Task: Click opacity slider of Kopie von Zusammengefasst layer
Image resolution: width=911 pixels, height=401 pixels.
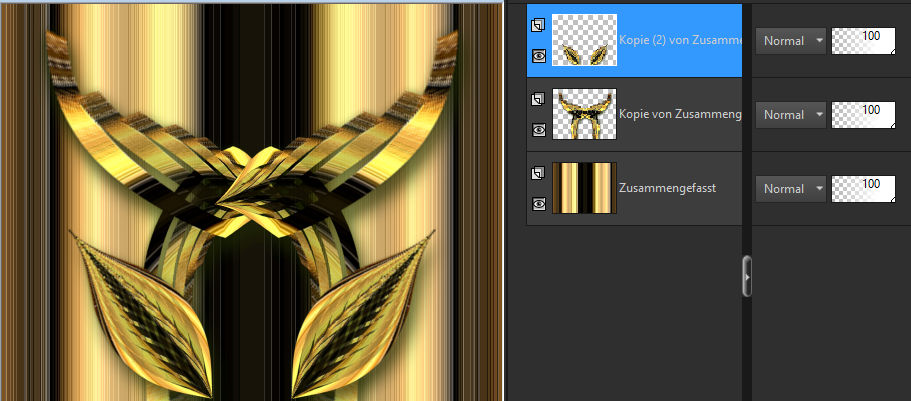Action: (863, 115)
